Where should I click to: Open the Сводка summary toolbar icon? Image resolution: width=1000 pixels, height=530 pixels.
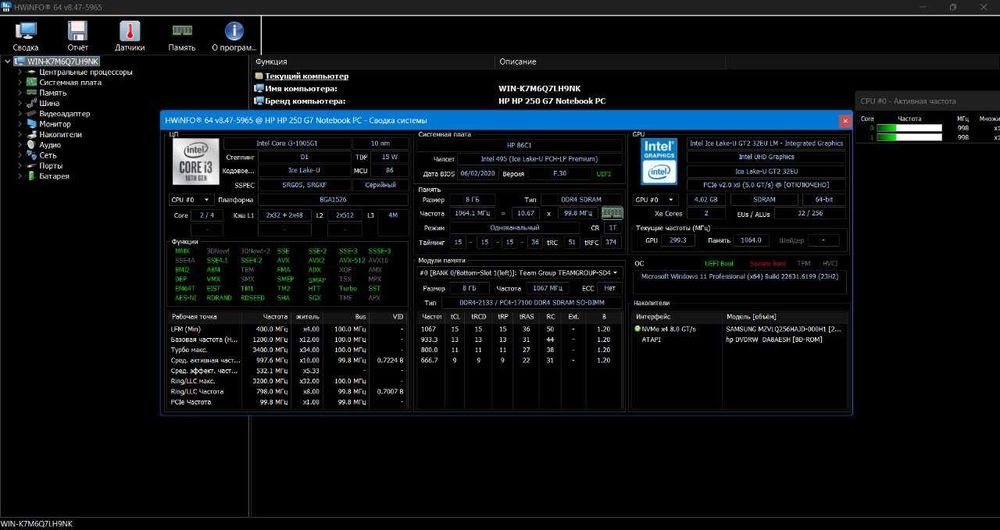point(26,36)
